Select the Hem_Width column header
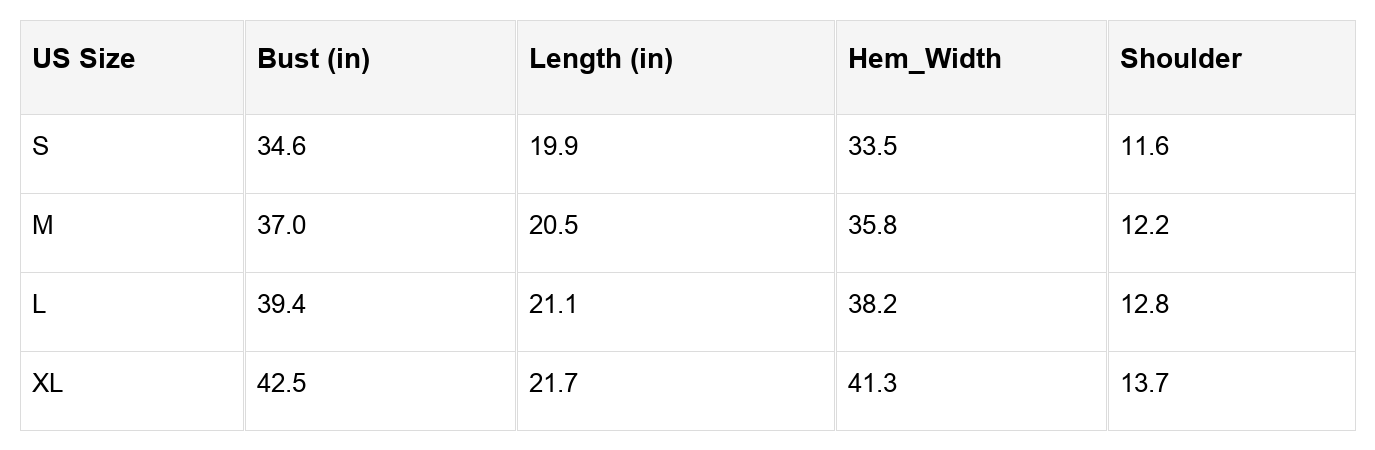1375x450 pixels. (x=924, y=60)
